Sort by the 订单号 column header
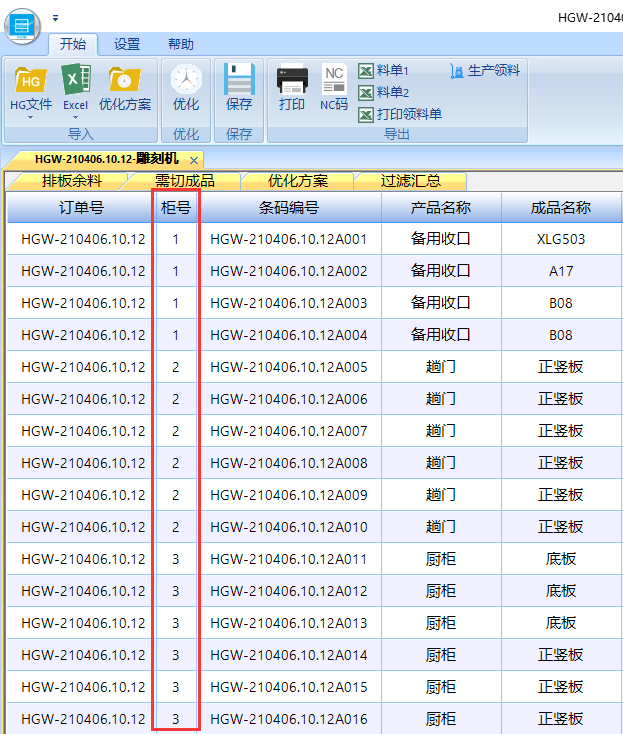This screenshot has width=623, height=734. click(81, 207)
